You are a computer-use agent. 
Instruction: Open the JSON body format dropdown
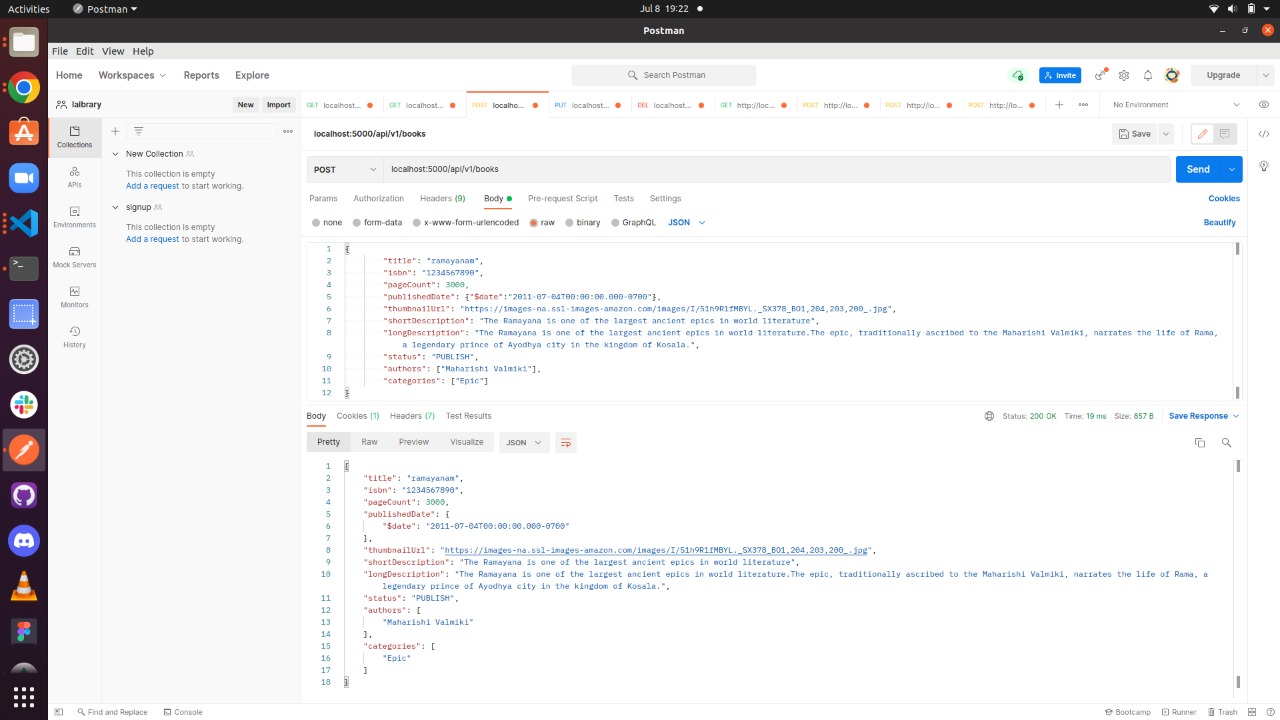click(x=686, y=223)
